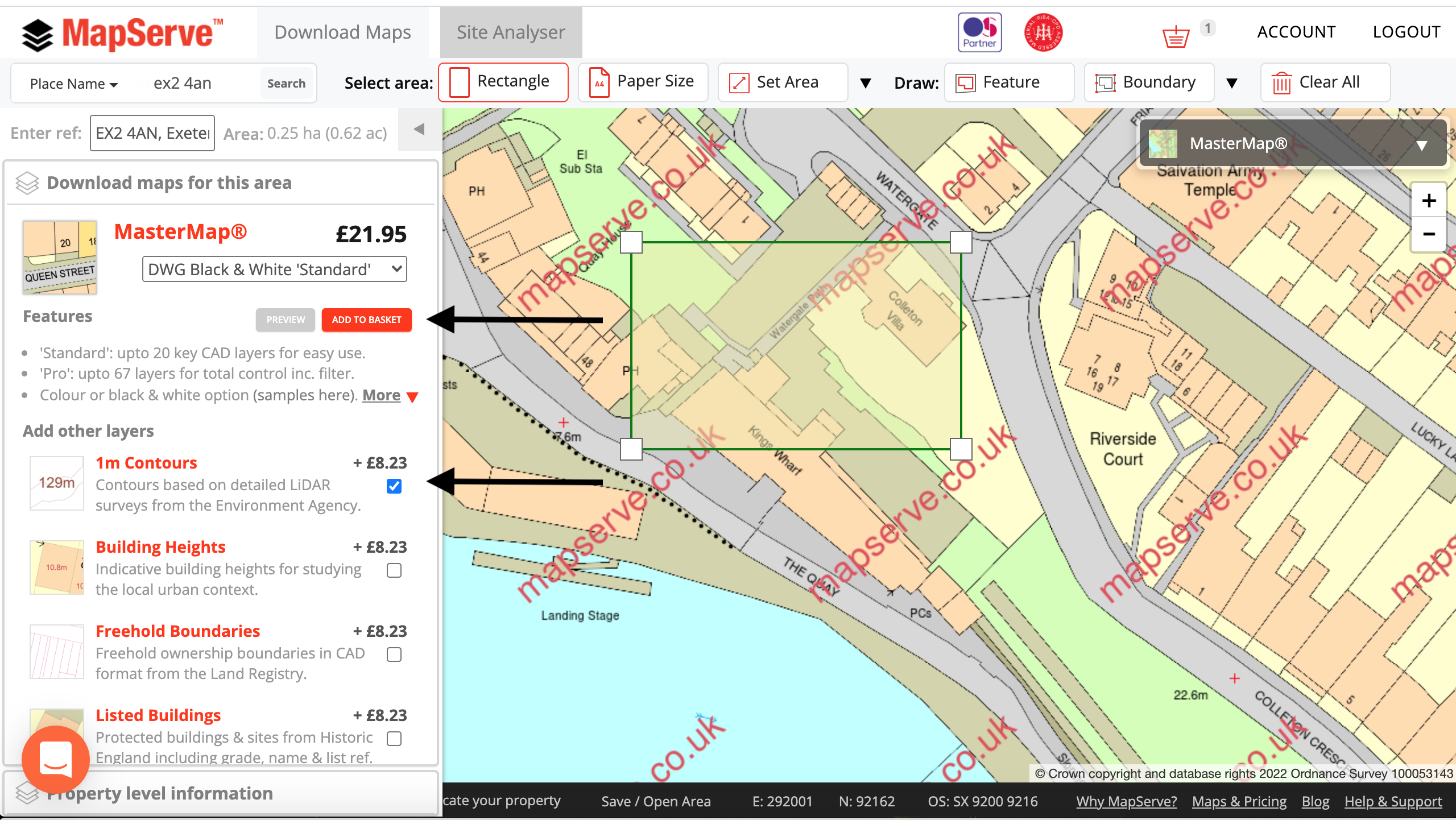Switch to the Download Maps tab

click(x=342, y=32)
